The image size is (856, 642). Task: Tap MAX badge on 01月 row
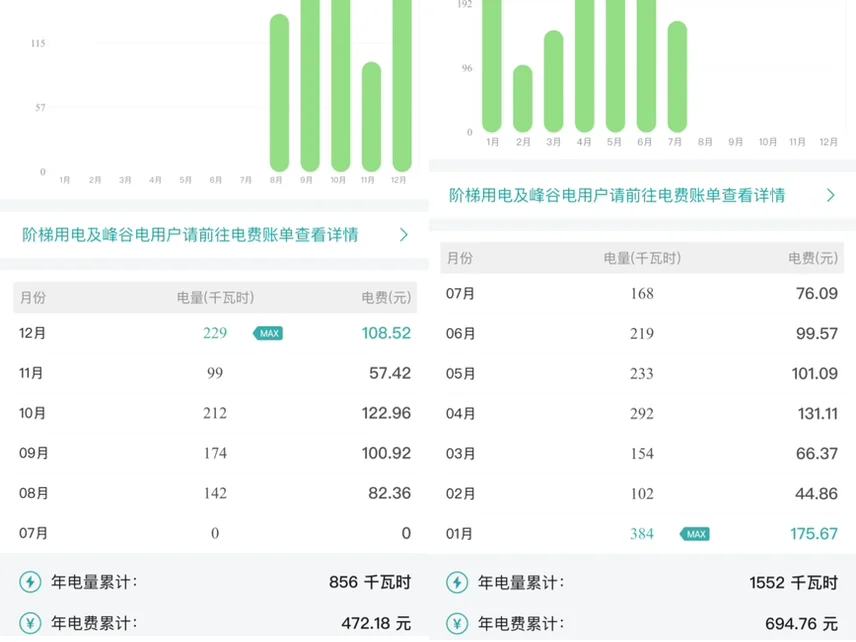pos(695,534)
